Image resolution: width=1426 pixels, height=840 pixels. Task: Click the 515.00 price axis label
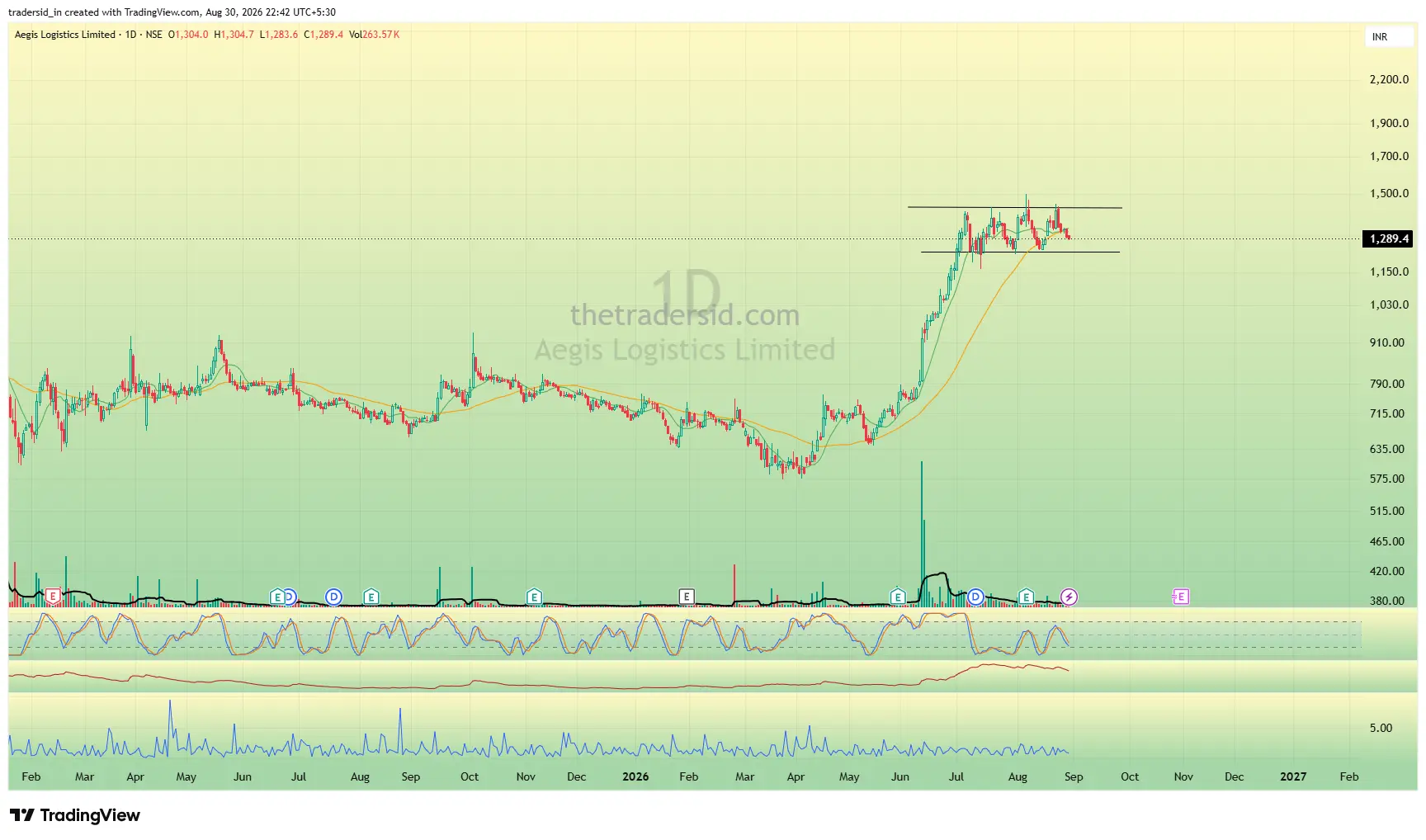tap(1386, 511)
